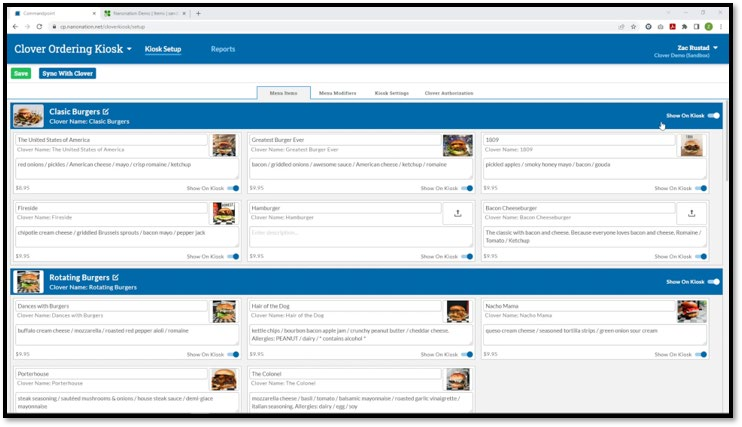
Task: Upload image for Bacon Cheeseburger item
Action: [691, 214]
